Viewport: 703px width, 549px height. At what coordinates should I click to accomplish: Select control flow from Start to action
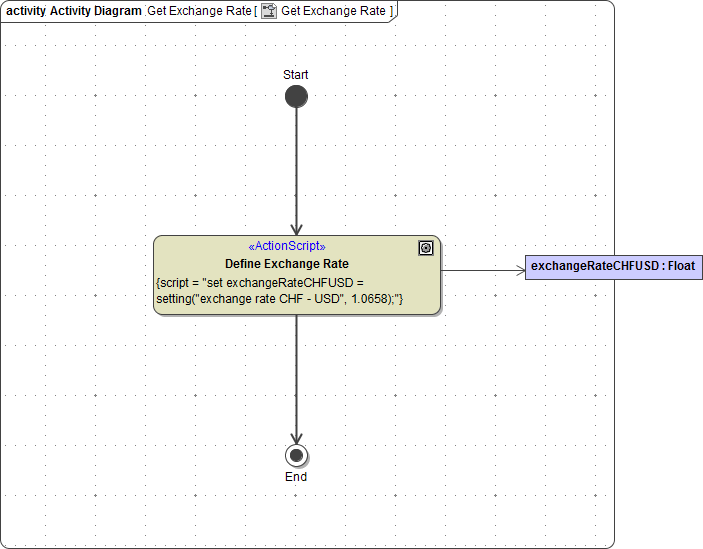pos(296,165)
